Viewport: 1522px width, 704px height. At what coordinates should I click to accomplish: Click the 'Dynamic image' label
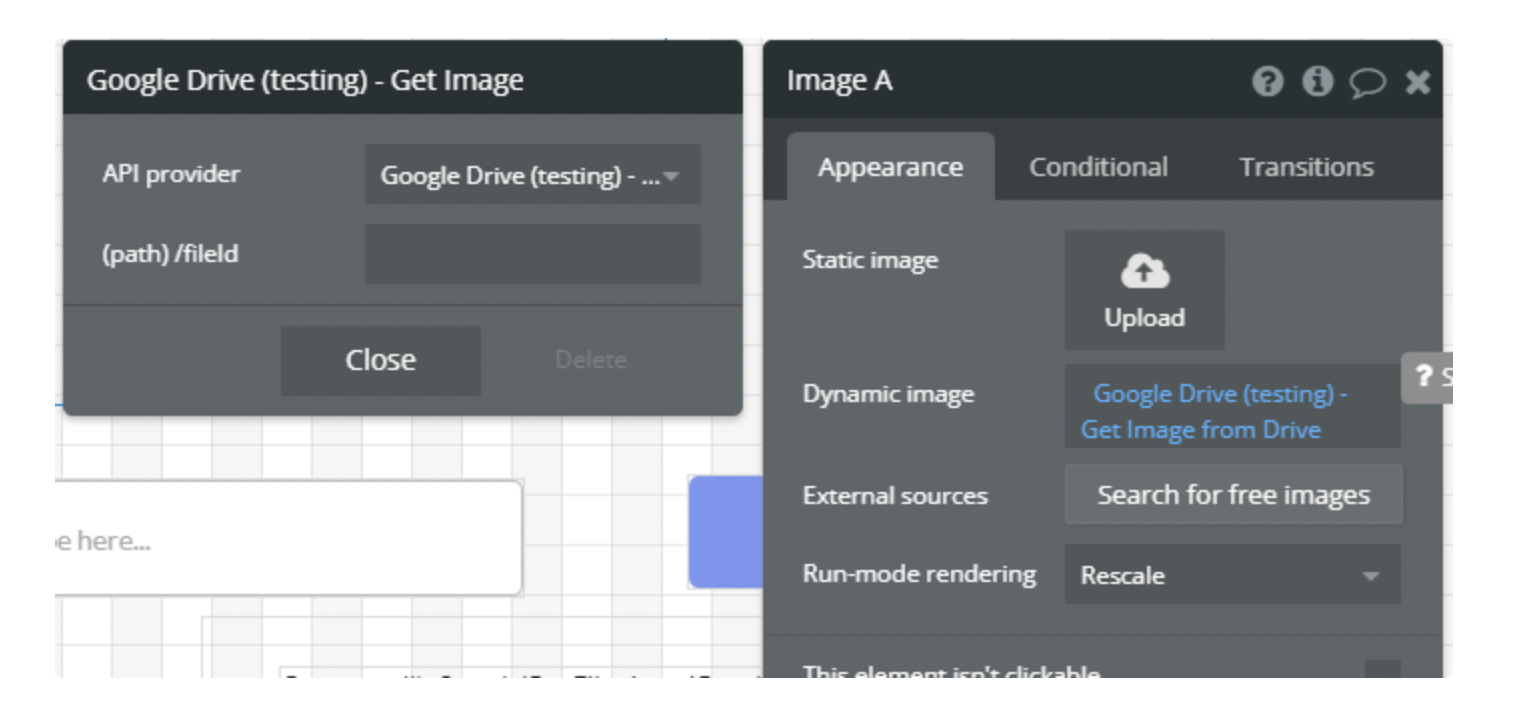888,394
